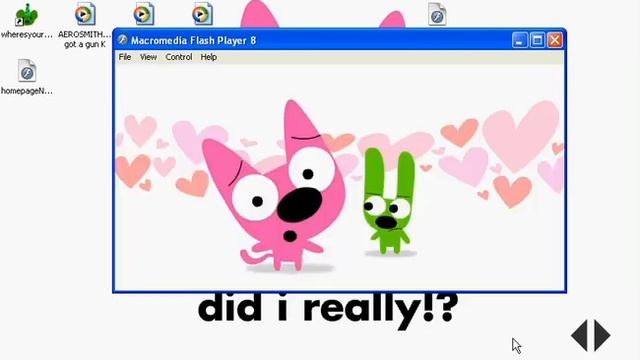Minimize the Macromedia Flash Player window

(x=520, y=40)
